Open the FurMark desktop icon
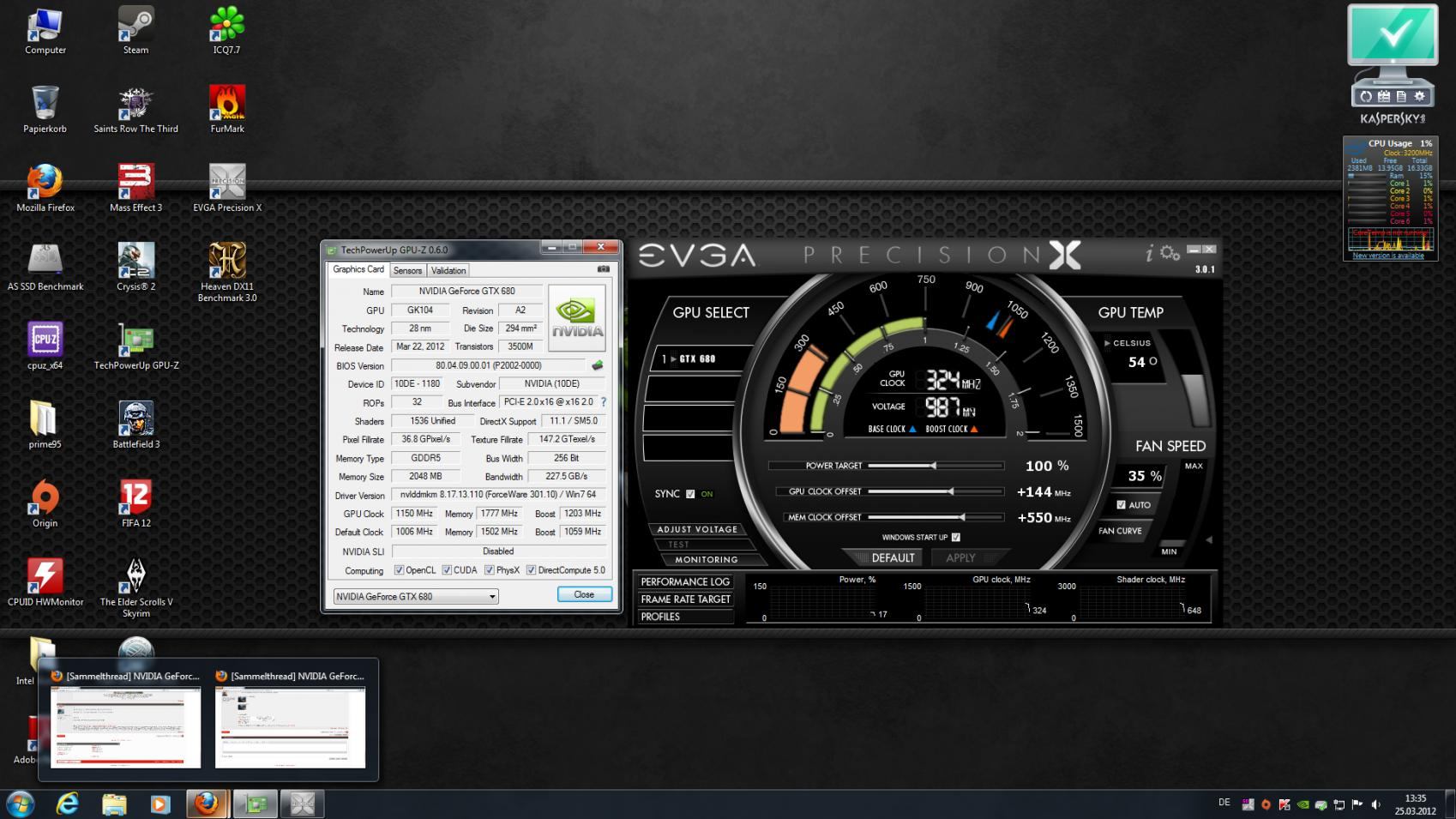Screen dimensions: 1456x819 pyautogui.click(x=227, y=109)
